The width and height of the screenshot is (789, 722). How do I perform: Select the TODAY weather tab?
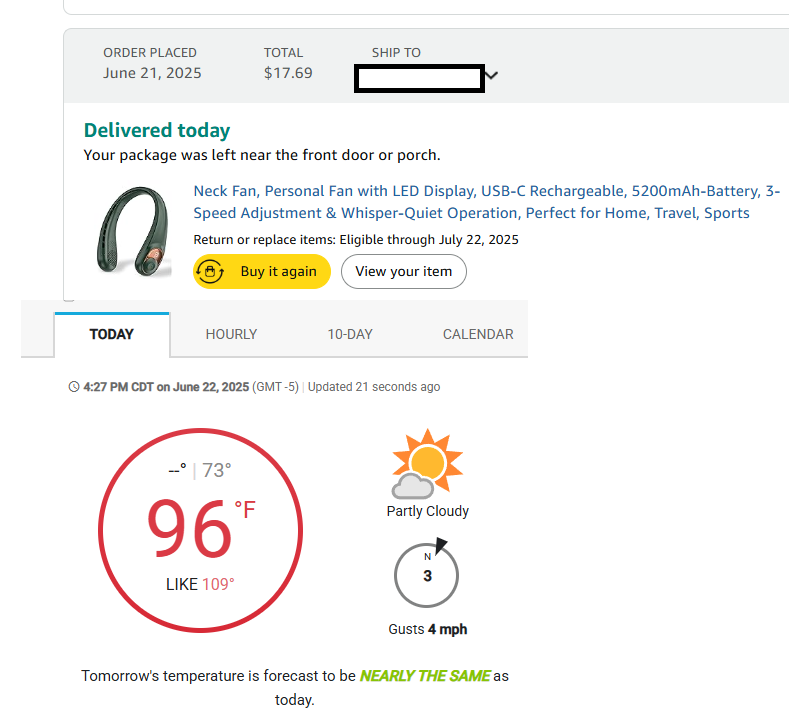112,335
